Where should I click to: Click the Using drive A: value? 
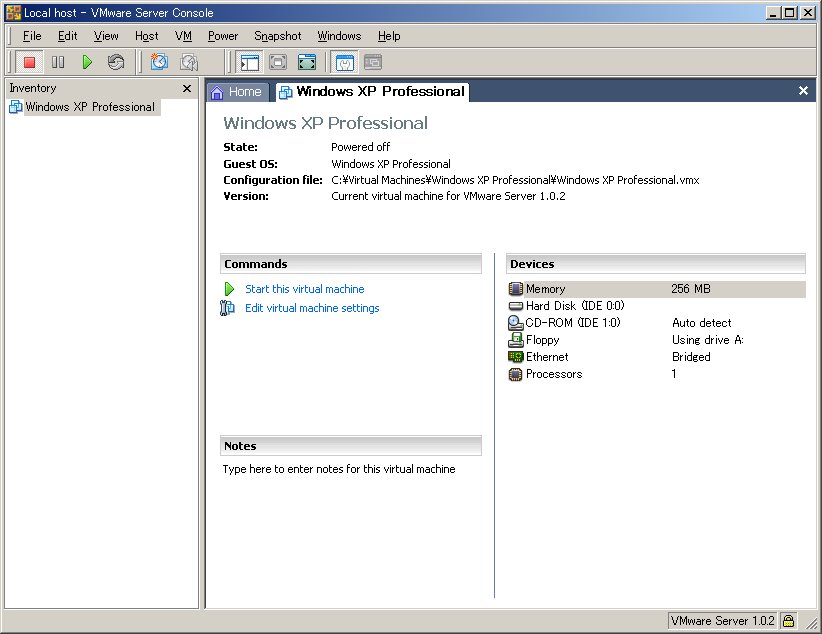click(708, 340)
